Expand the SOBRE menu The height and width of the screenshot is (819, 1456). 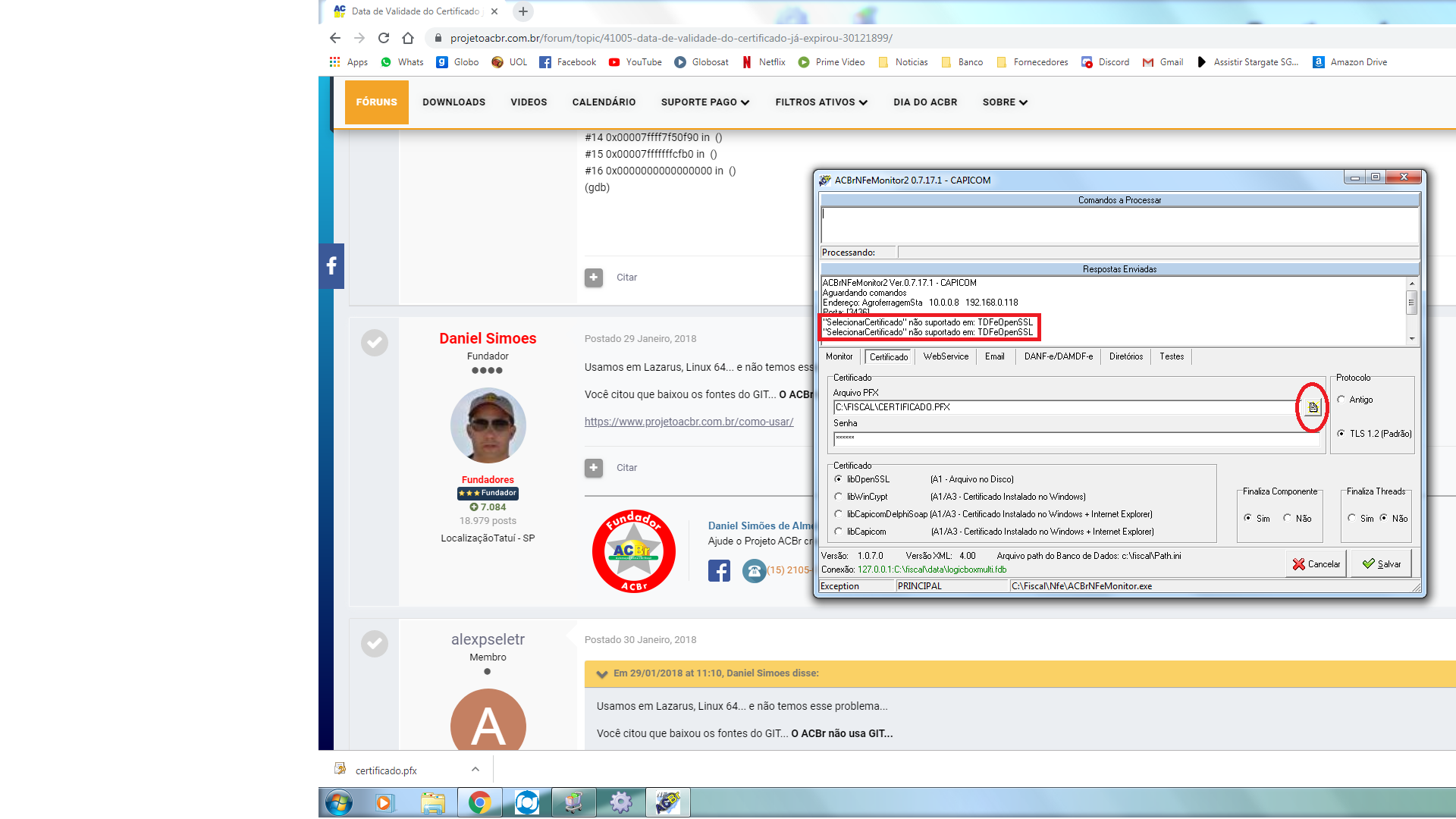pyautogui.click(x=1006, y=102)
